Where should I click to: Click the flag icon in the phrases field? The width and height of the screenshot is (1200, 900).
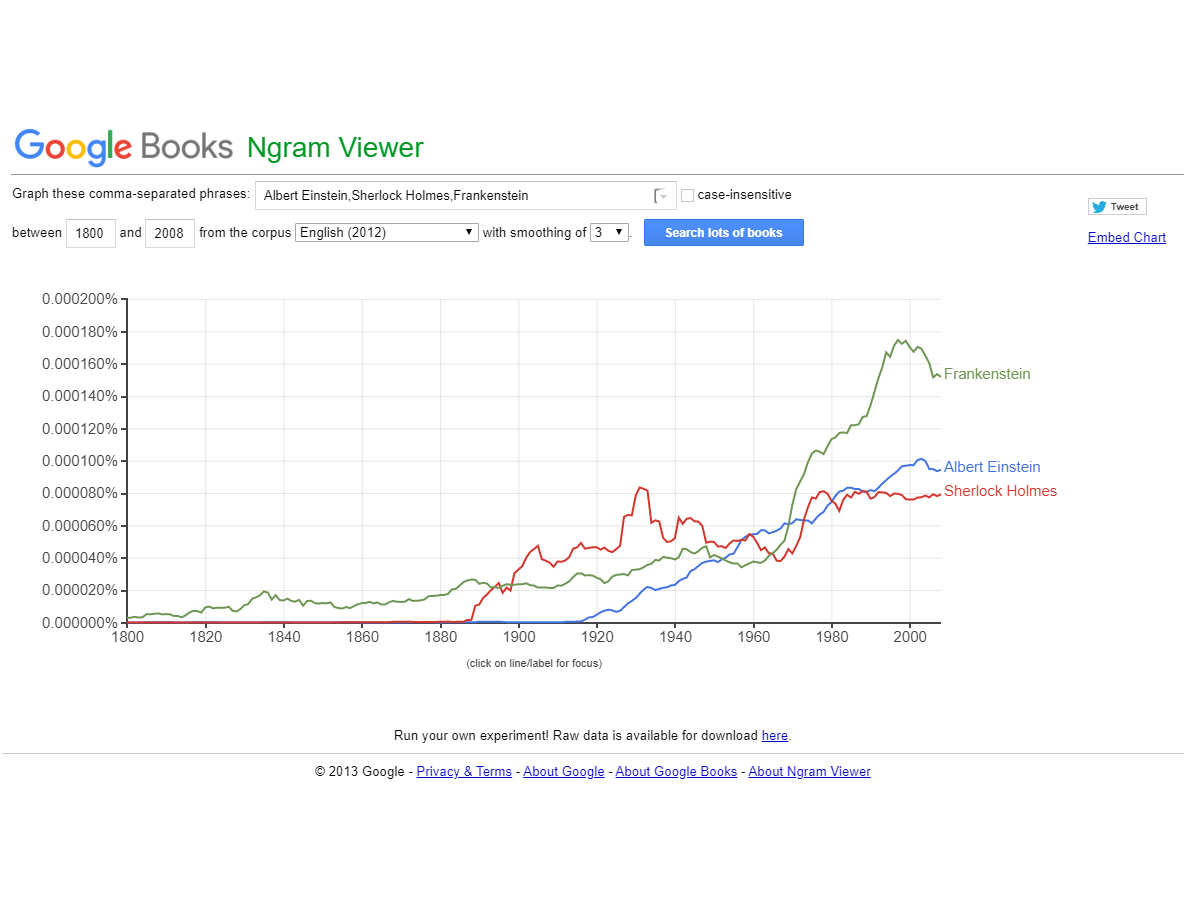(661, 196)
